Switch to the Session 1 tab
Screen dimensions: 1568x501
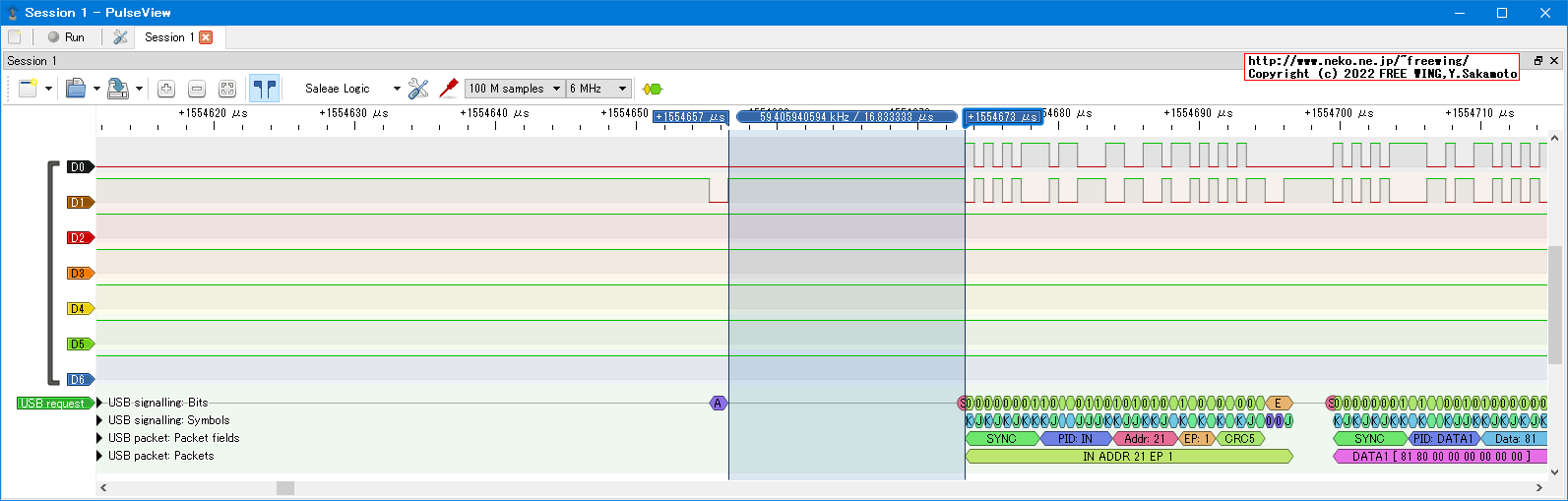[168, 37]
